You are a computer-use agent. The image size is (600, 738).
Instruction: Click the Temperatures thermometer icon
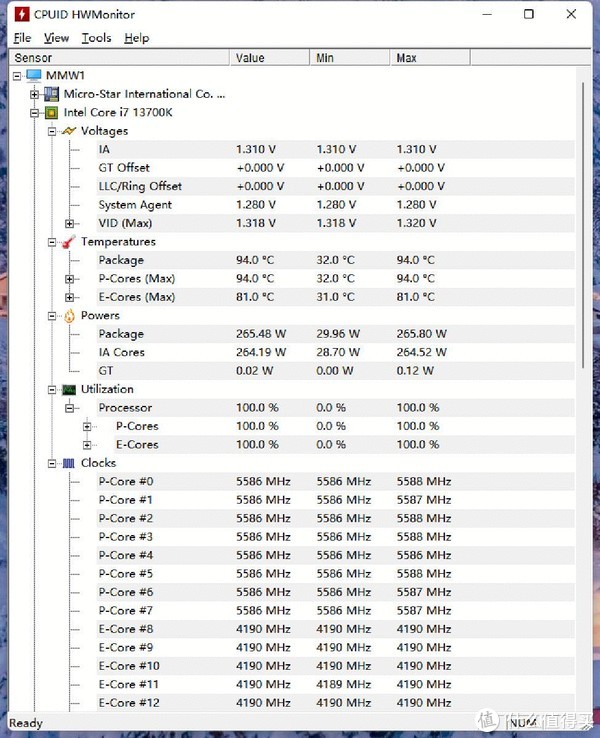click(x=69, y=241)
